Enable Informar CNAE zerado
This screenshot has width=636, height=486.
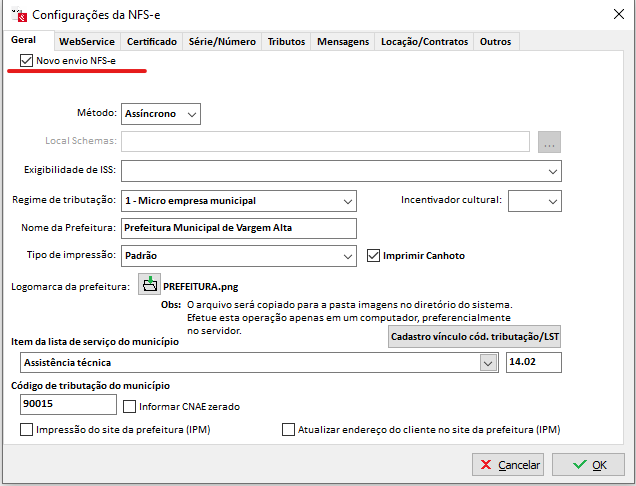pos(130,406)
